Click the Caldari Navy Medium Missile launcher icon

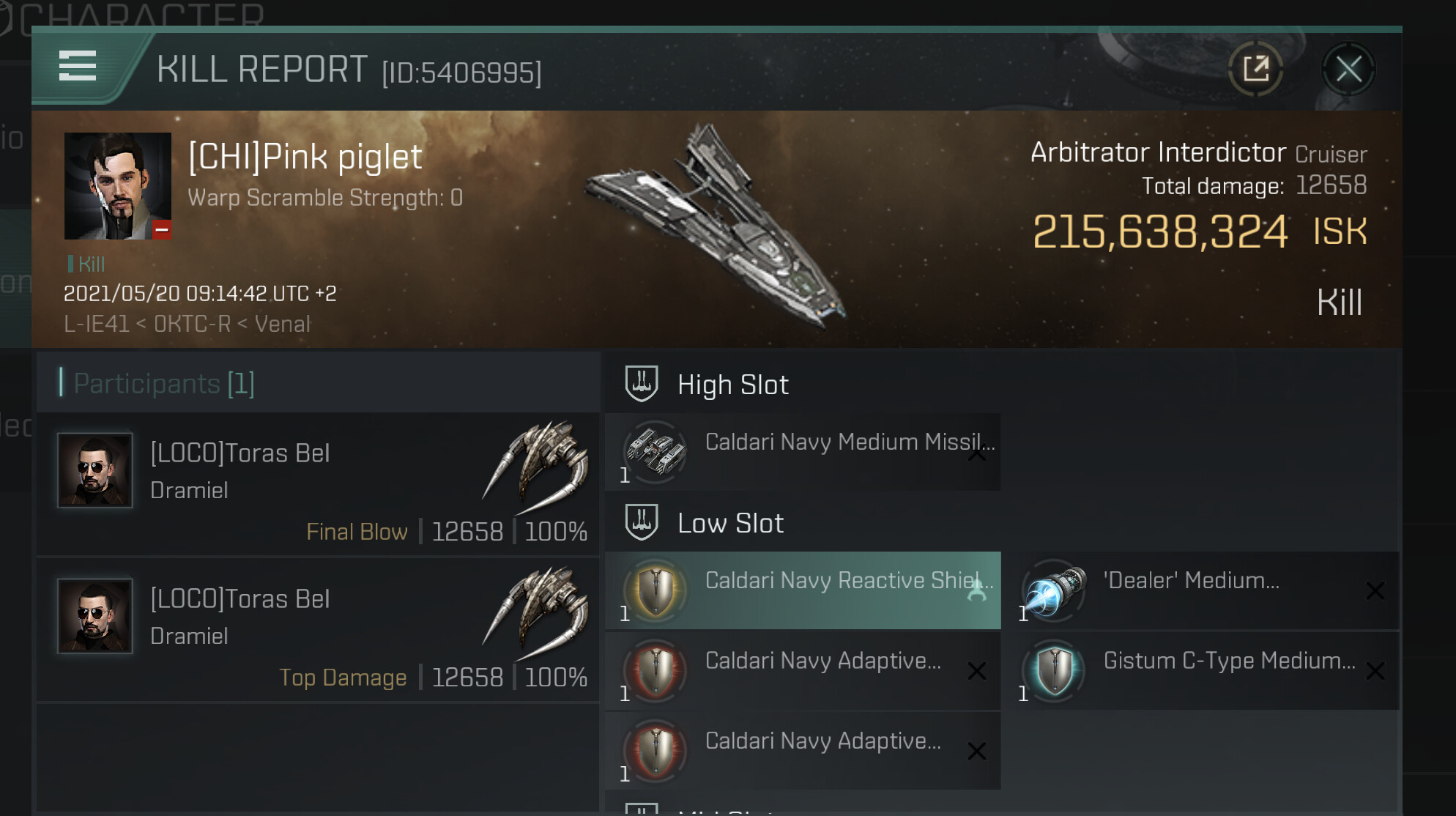click(655, 451)
